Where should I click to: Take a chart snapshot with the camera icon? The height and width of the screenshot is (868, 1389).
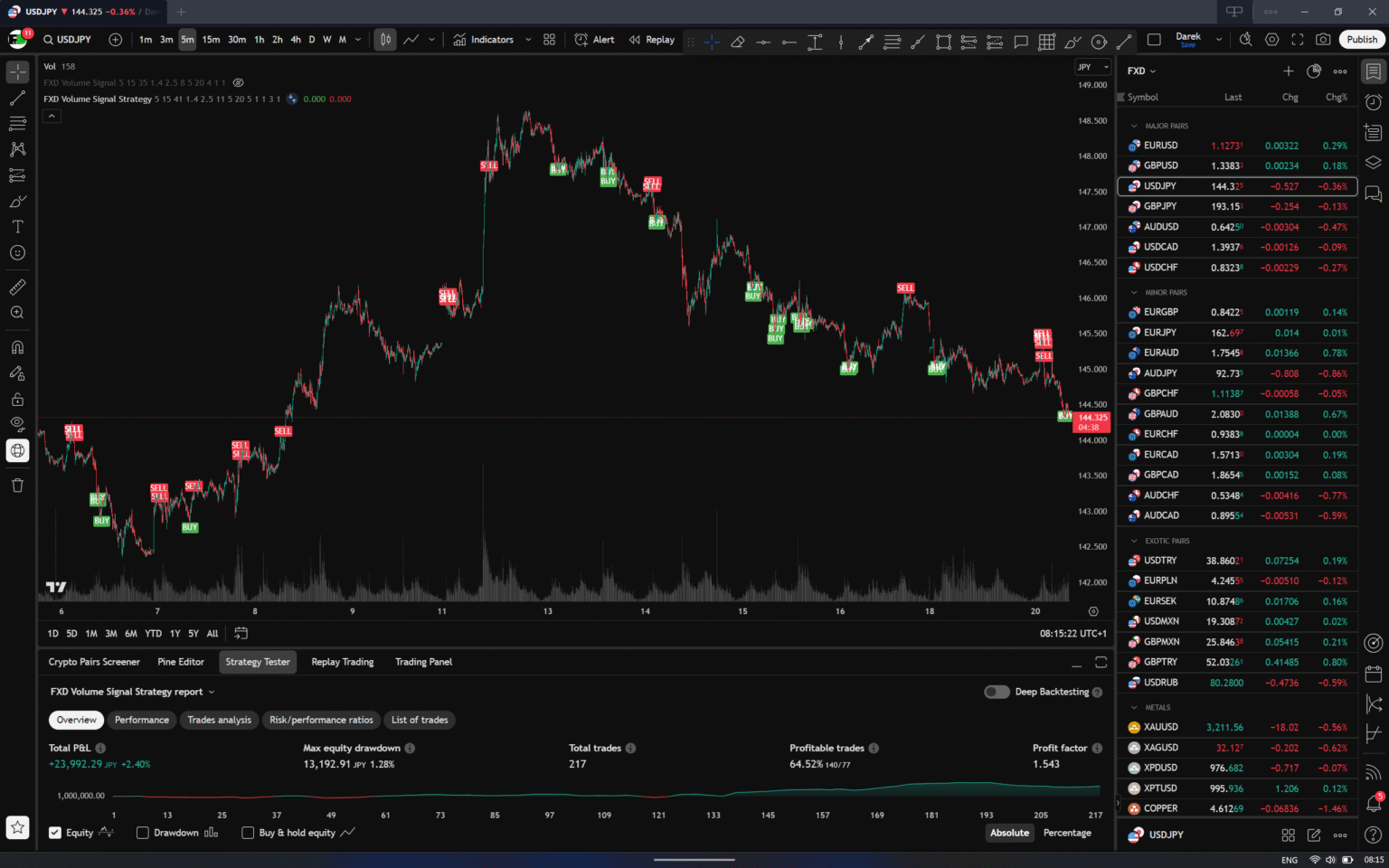pos(1322,40)
